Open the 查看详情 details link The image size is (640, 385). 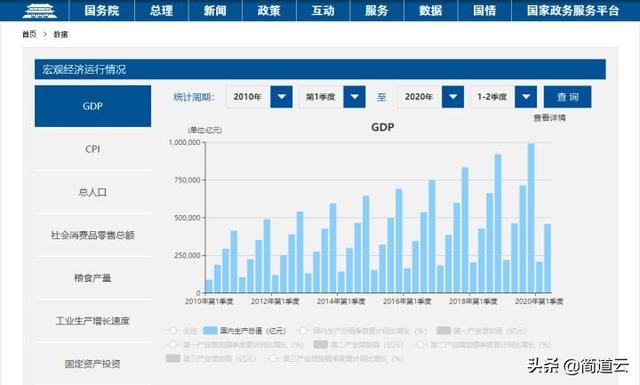coord(549,118)
